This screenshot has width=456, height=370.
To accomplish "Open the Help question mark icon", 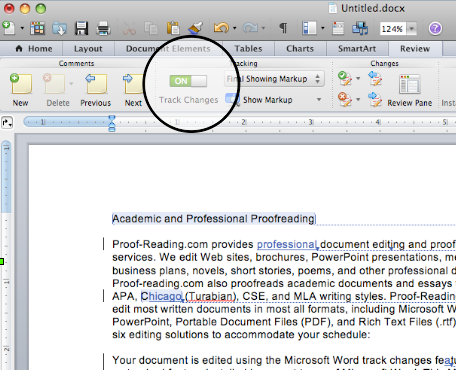I will (435, 28).
